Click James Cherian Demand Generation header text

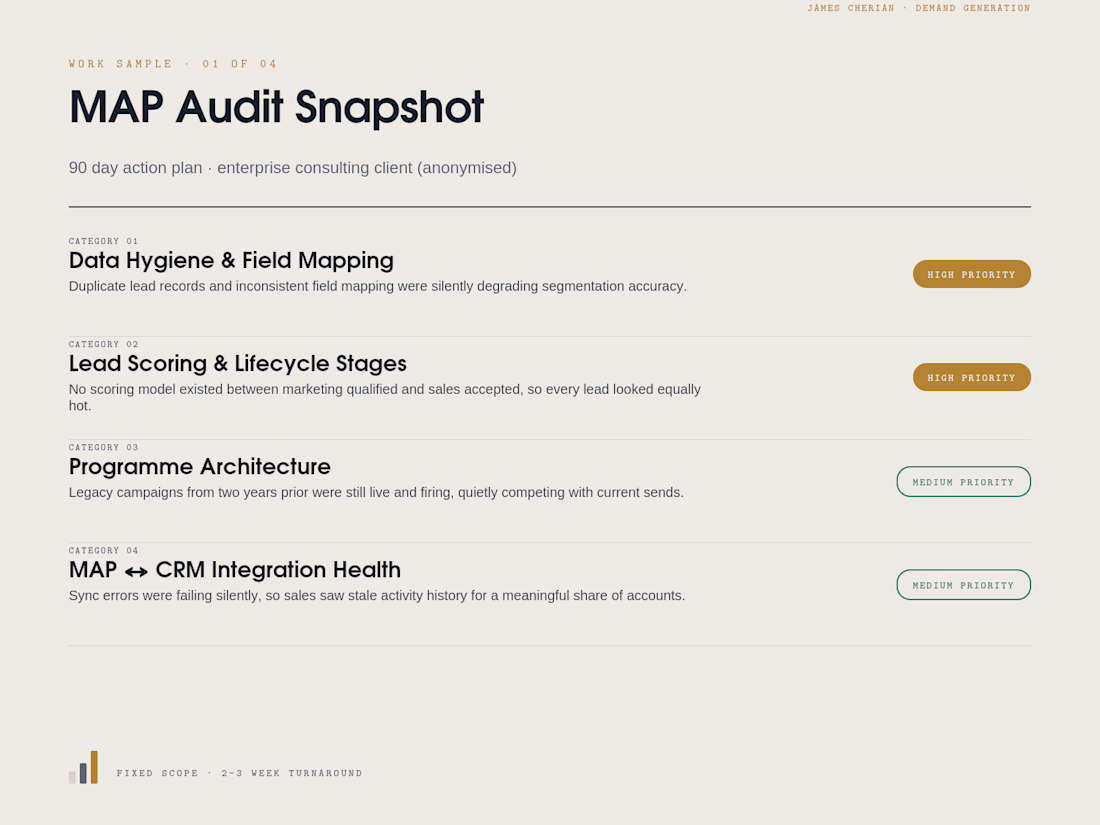pyautogui.click(x=918, y=8)
